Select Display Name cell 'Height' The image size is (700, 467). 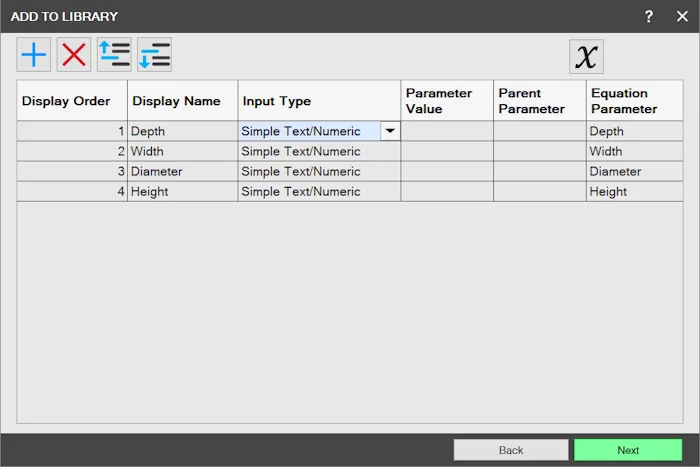tap(183, 192)
